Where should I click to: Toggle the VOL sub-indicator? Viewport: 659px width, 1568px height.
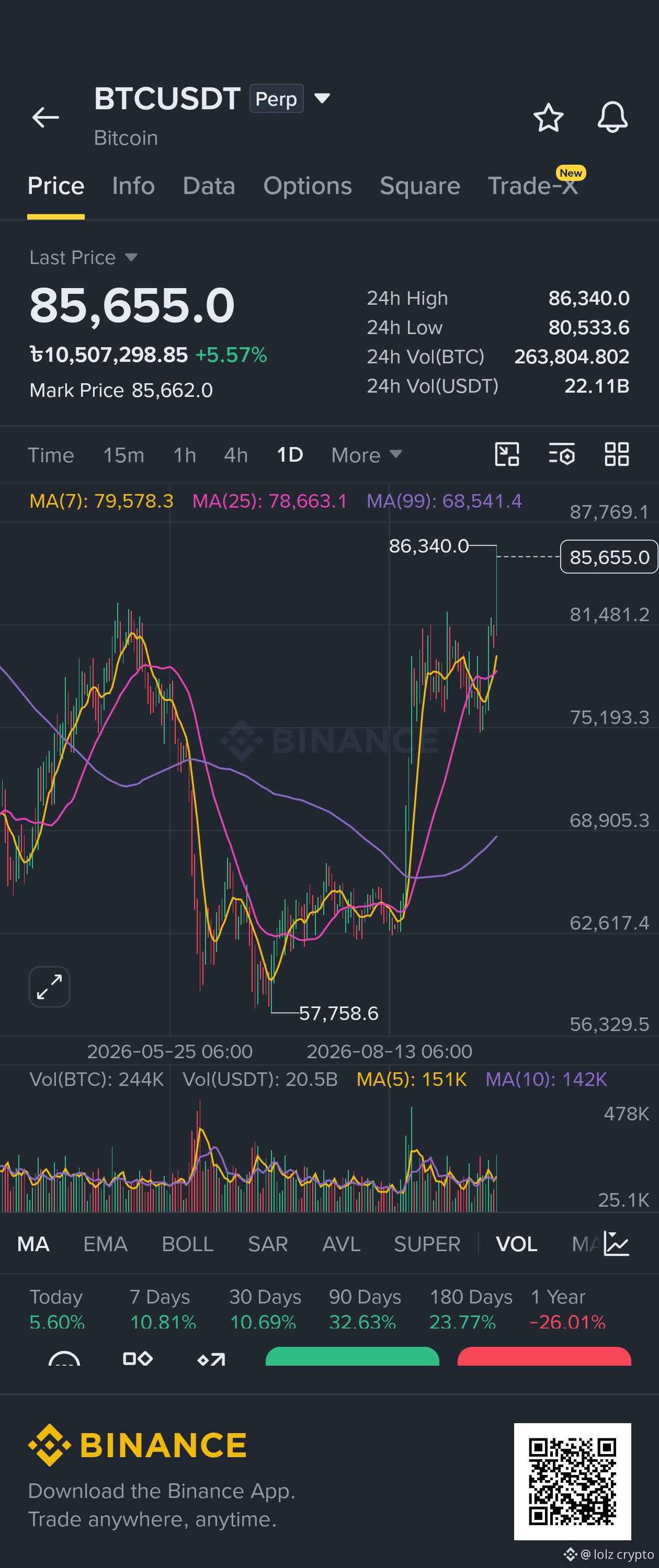pos(517,1244)
